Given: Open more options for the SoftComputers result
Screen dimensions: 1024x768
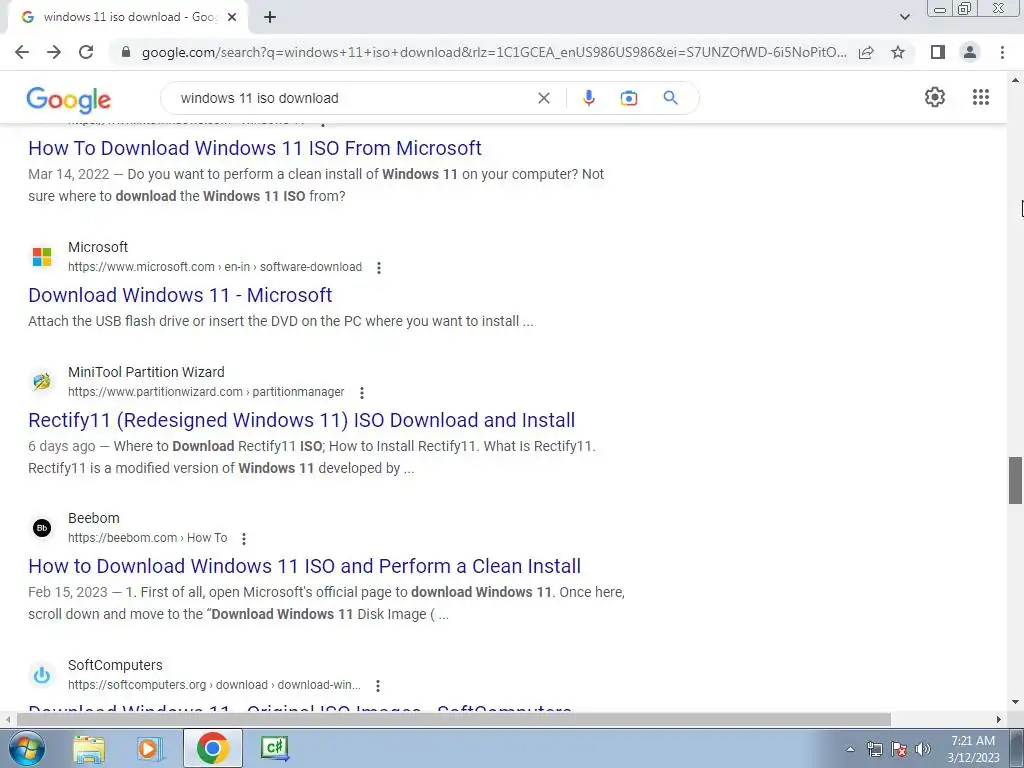Looking at the screenshot, I should (x=377, y=686).
